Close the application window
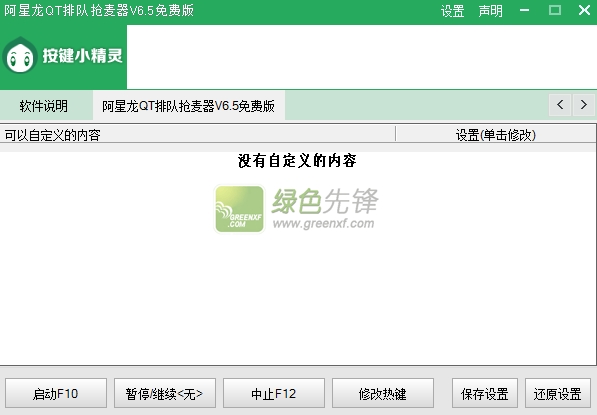Image resolution: width=597 pixels, height=415 pixels. click(584, 10)
